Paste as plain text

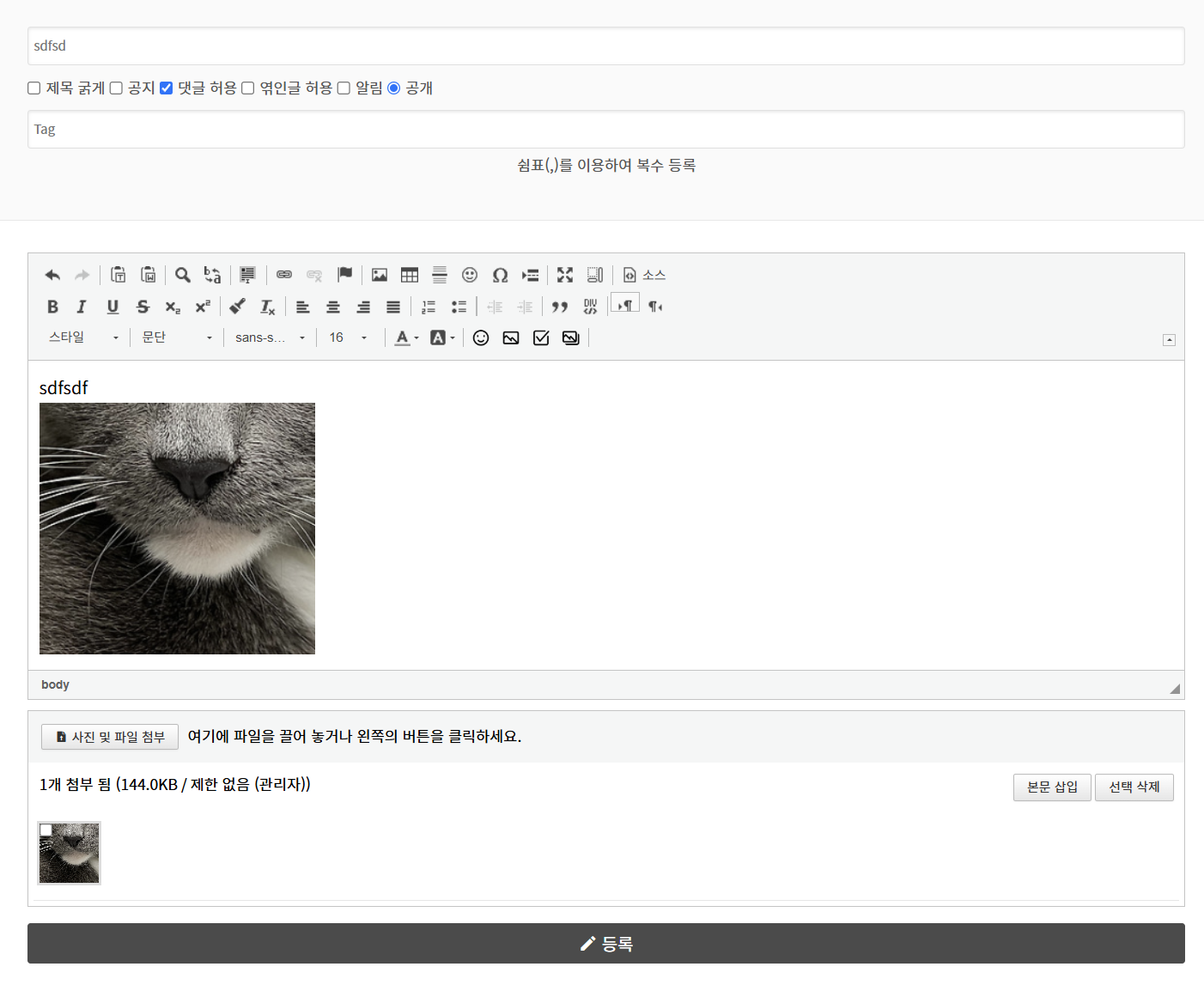click(x=119, y=275)
